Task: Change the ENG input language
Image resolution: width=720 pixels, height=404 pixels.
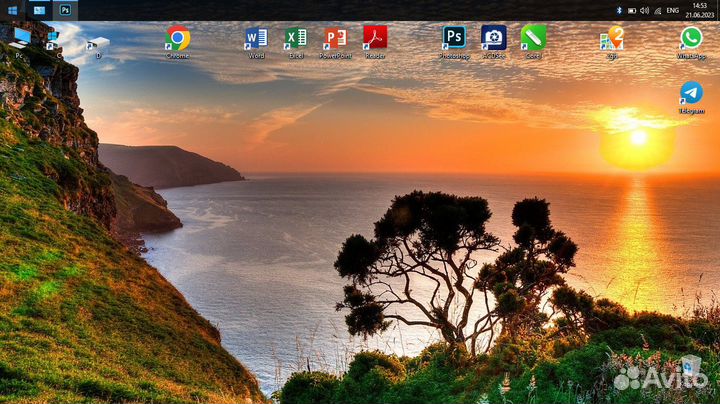Action: (x=673, y=10)
